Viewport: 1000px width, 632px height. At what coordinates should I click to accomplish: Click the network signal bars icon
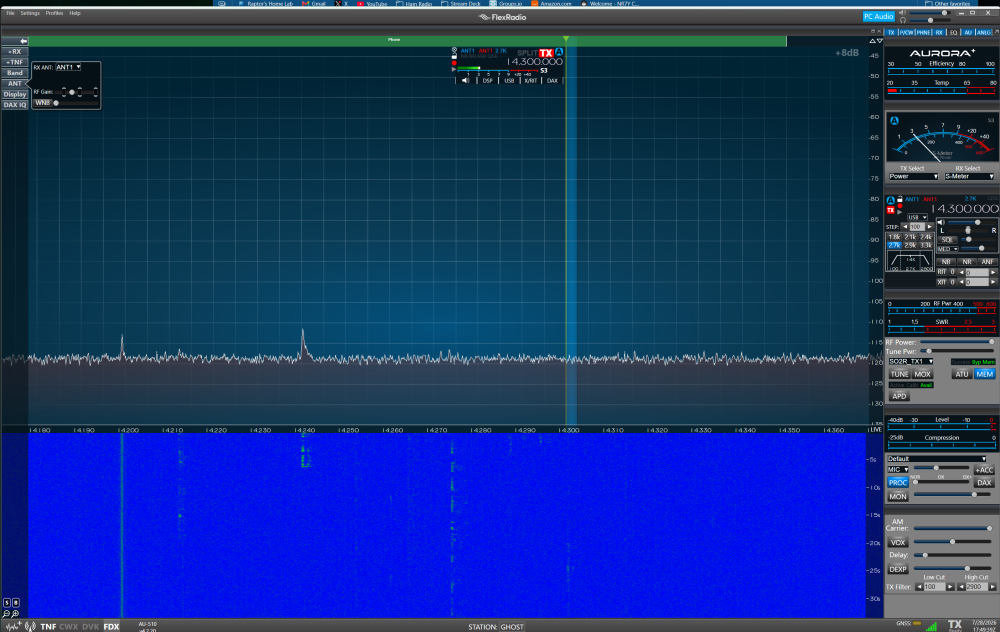931,626
